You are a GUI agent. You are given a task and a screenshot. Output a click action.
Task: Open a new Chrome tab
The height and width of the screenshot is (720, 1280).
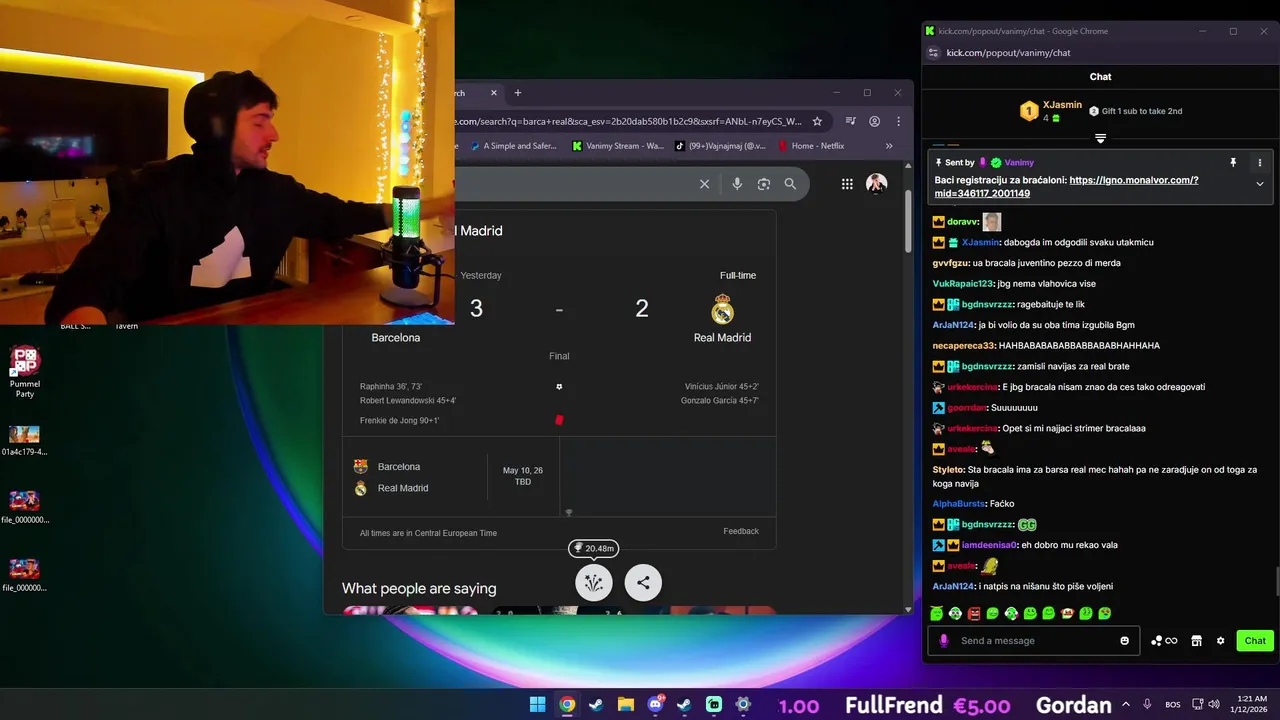point(517,93)
